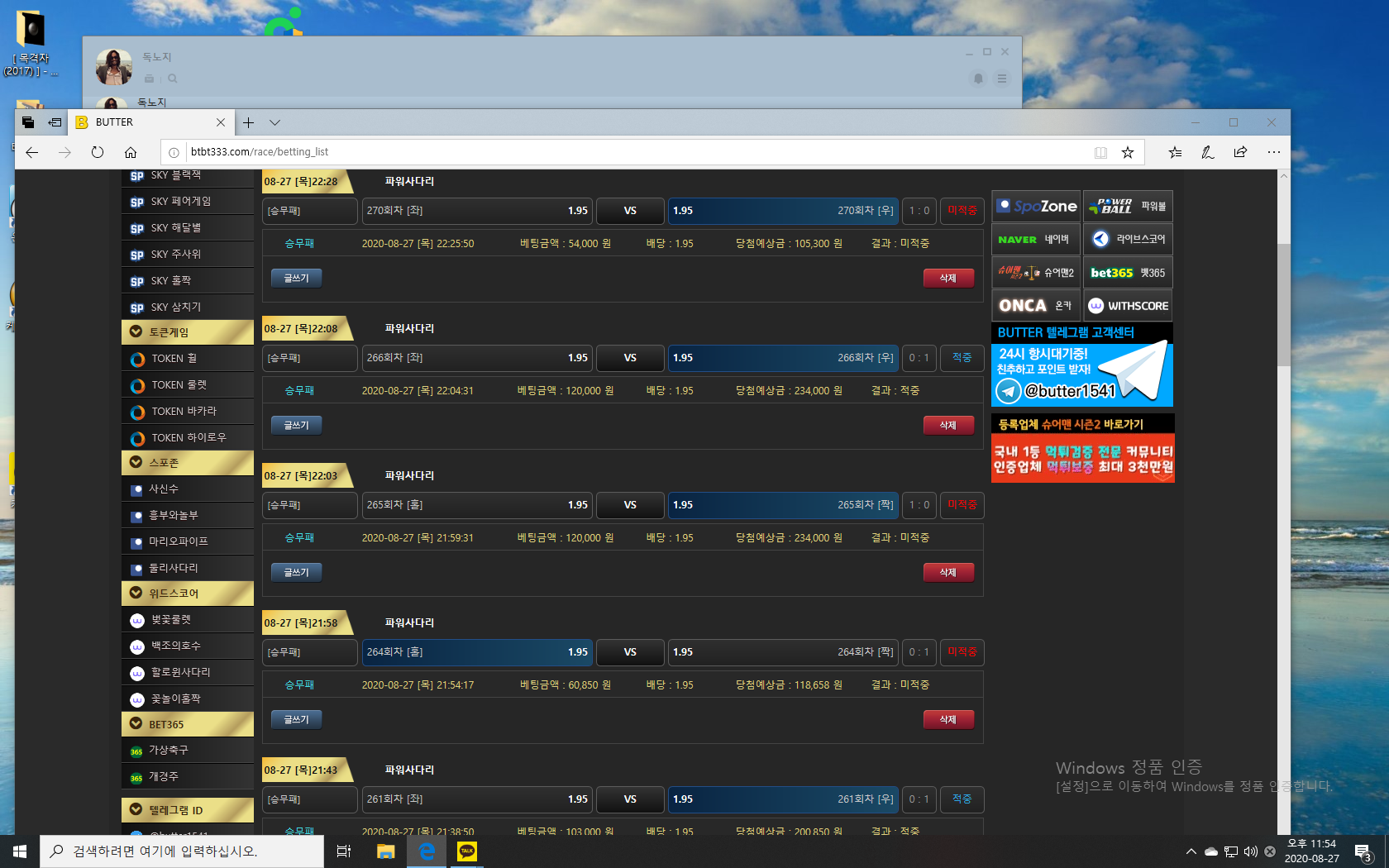Go to browser Home page icon
This screenshot has height=868, width=1389.
click(131, 152)
